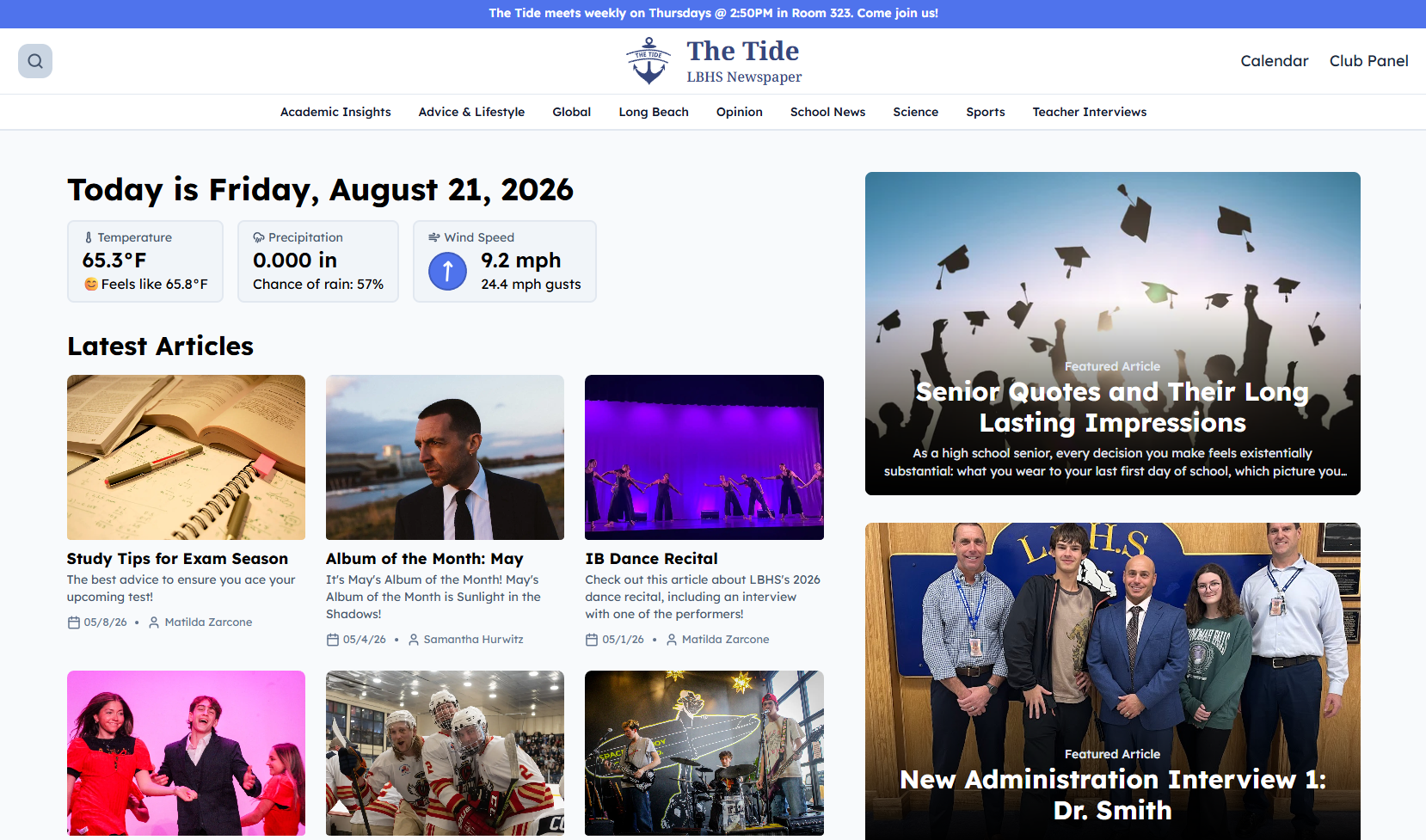
Task: Click the 'Chance of rain: 57%' text
Action: pyautogui.click(x=318, y=285)
